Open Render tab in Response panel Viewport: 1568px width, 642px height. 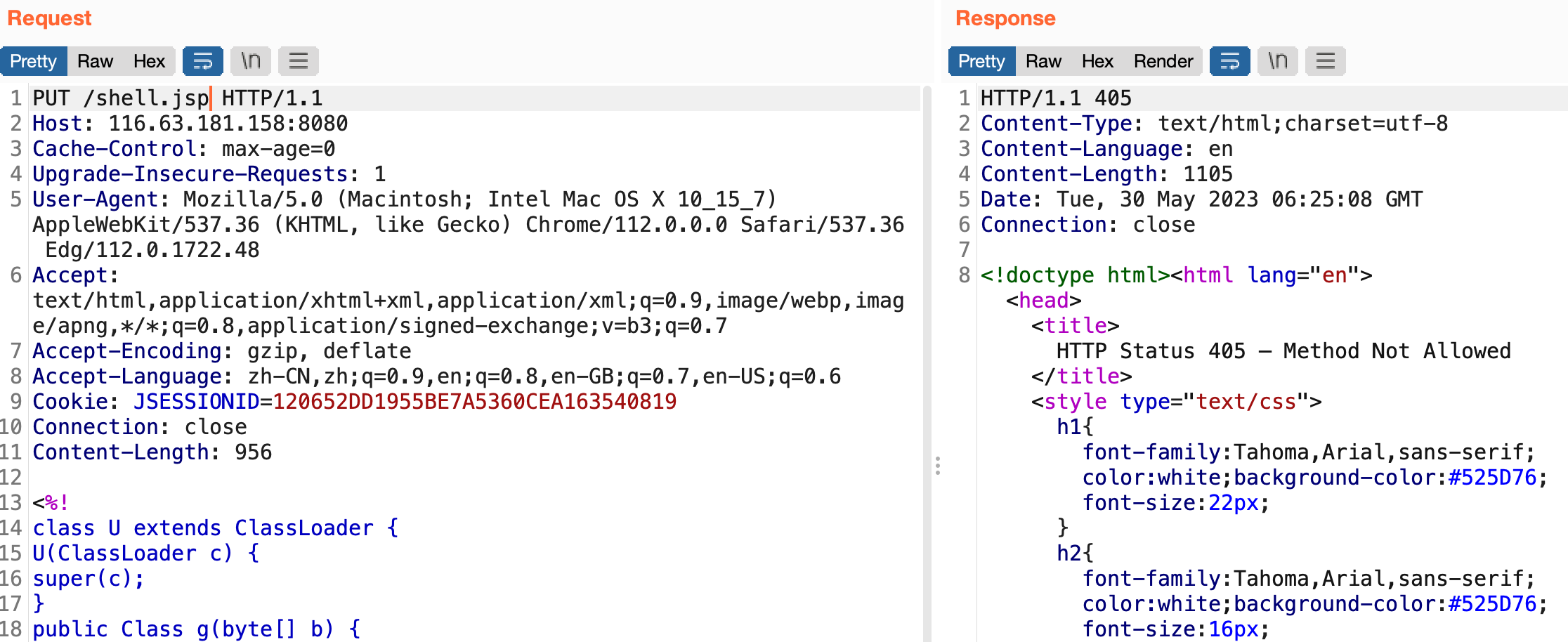[x=1163, y=61]
